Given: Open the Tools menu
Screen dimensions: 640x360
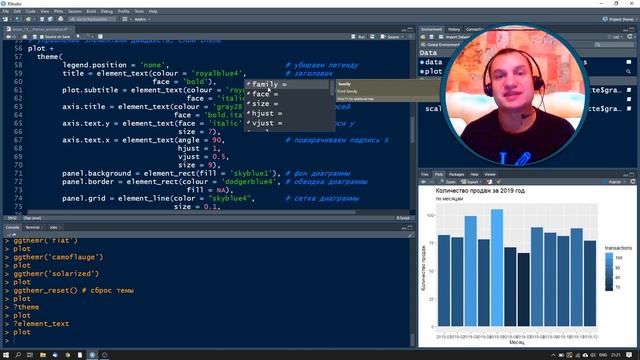Looking at the screenshot, I should [139, 11].
